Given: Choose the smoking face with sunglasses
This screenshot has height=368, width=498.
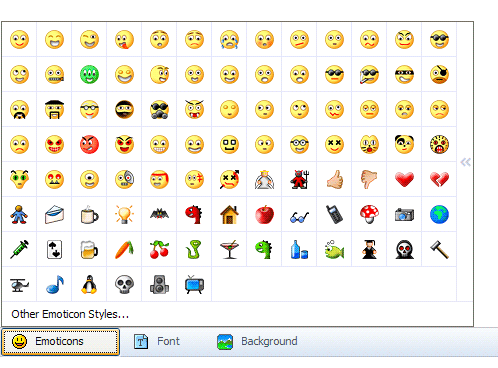Looking at the screenshot, I should [x=369, y=74].
